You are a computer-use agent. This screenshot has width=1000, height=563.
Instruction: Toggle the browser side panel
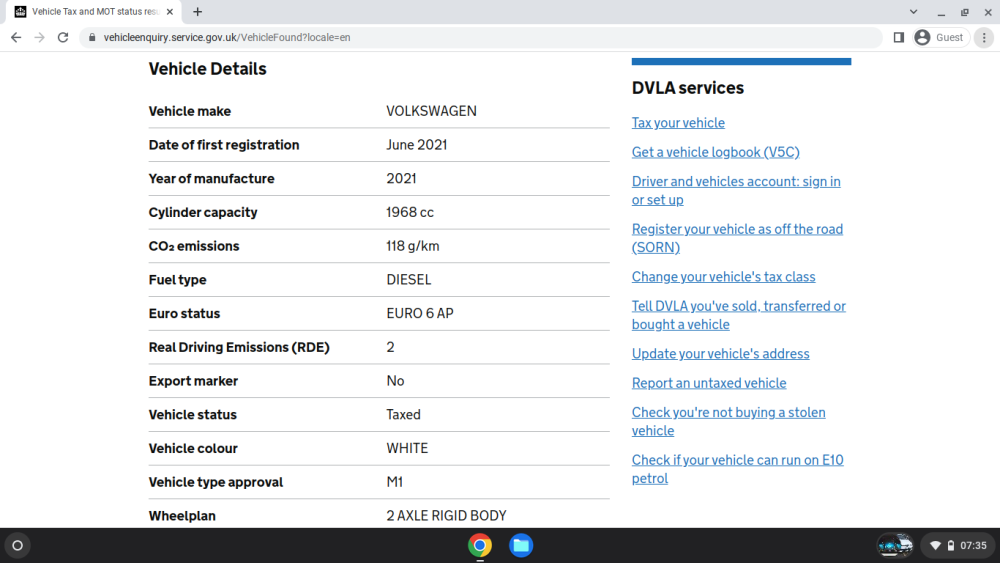tap(899, 38)
